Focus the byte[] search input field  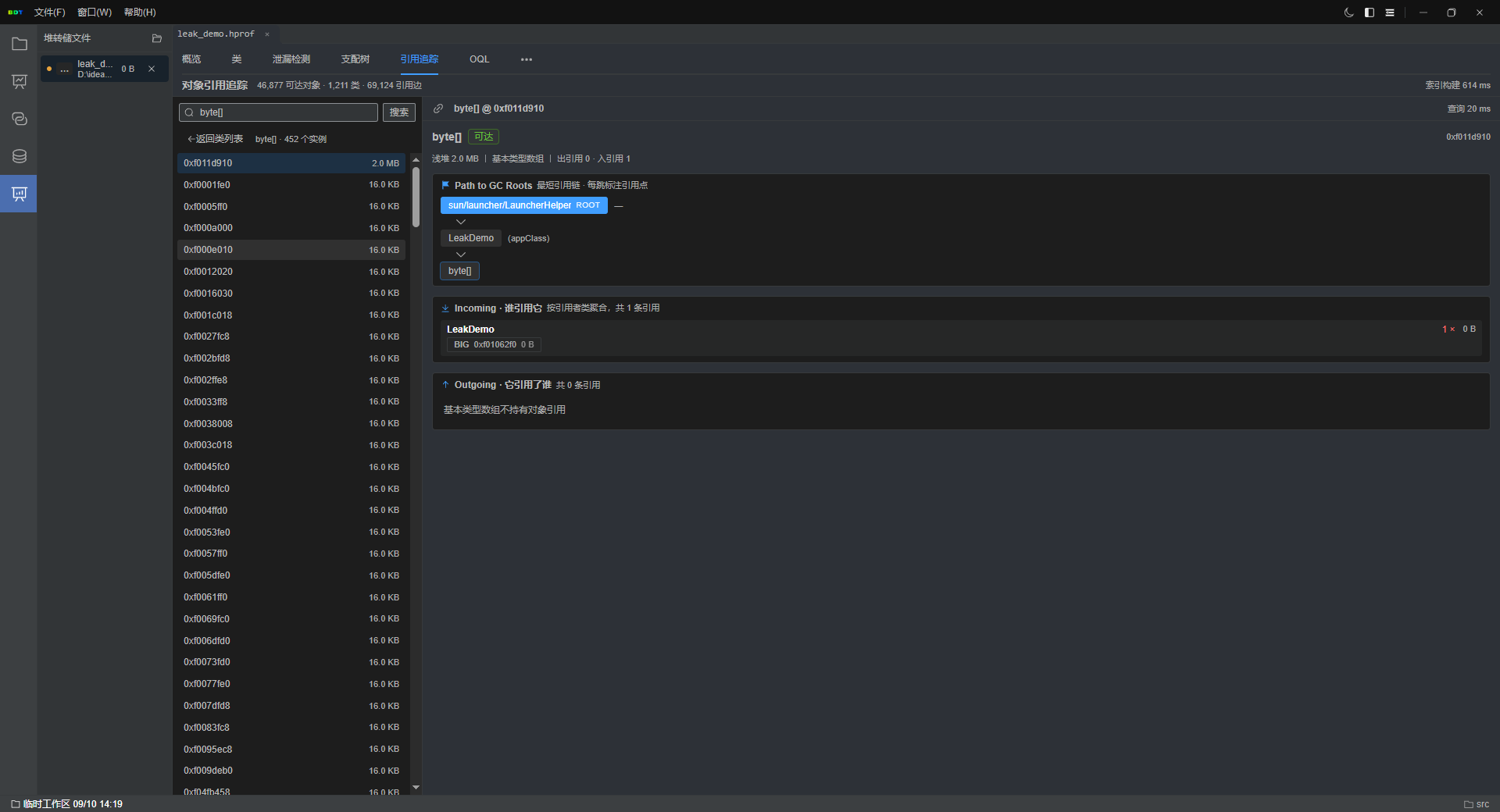pyautogui.click(x=279, y=112)
